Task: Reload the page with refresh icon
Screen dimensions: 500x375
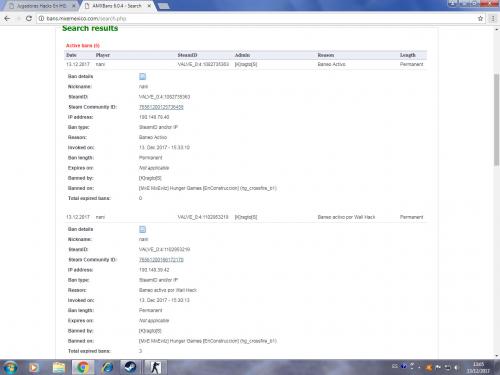Action: (x=29, y=19)
